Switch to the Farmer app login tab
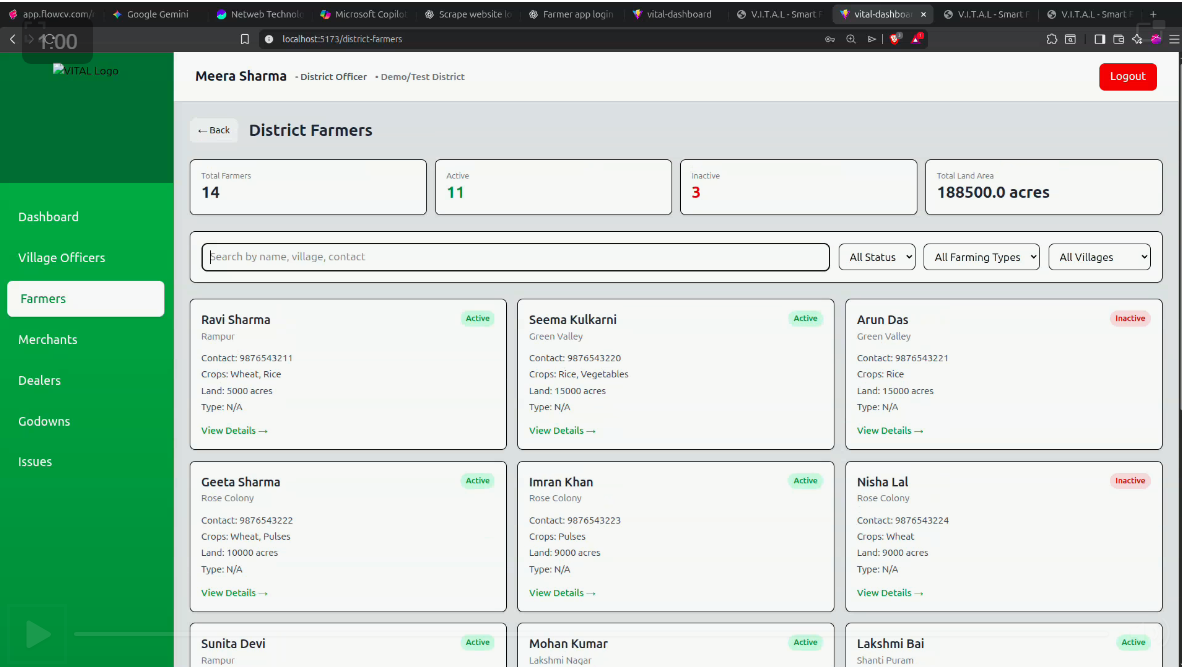This screenshot has height=667, width=1182. [x=571, y=14]
